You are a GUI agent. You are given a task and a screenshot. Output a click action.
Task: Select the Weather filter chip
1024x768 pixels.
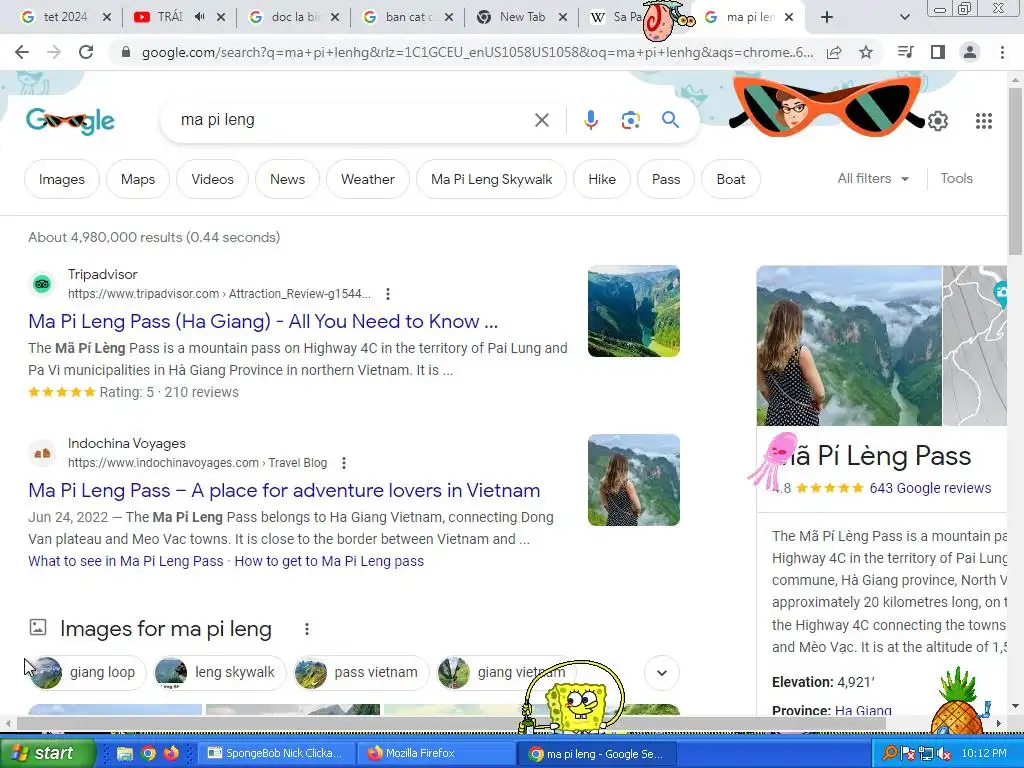click(x=368, y=179)
